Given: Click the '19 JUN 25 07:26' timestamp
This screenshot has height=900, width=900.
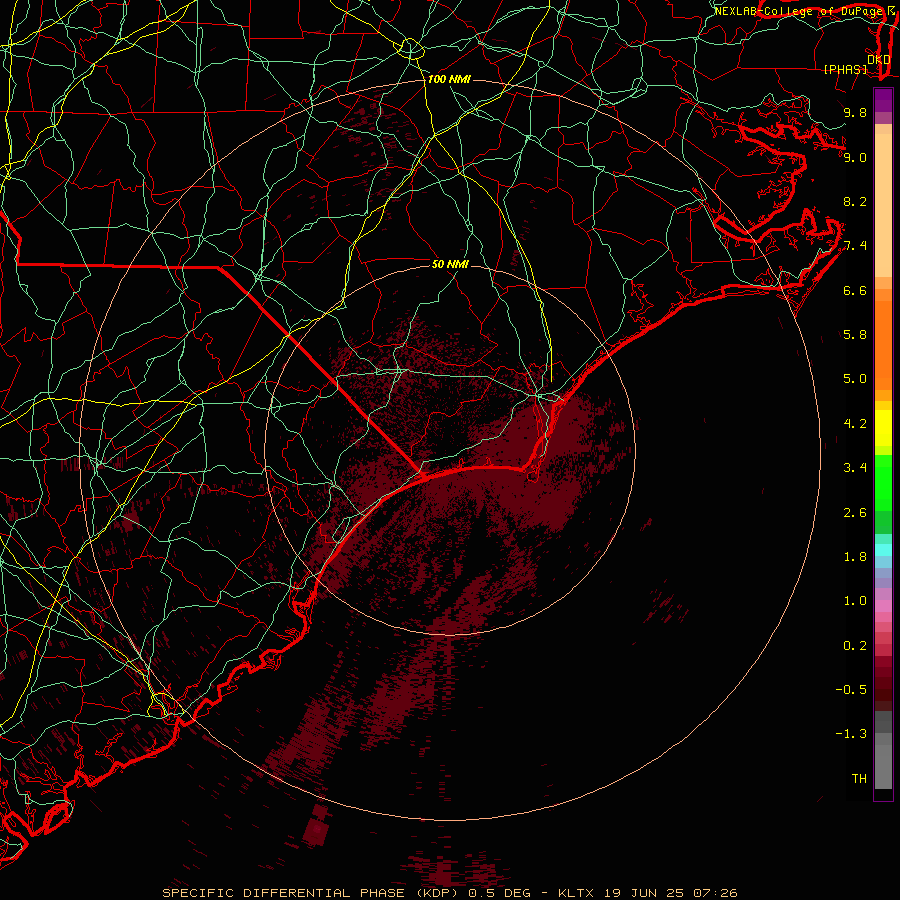Looking at the screenshot, I should (670, 893).
